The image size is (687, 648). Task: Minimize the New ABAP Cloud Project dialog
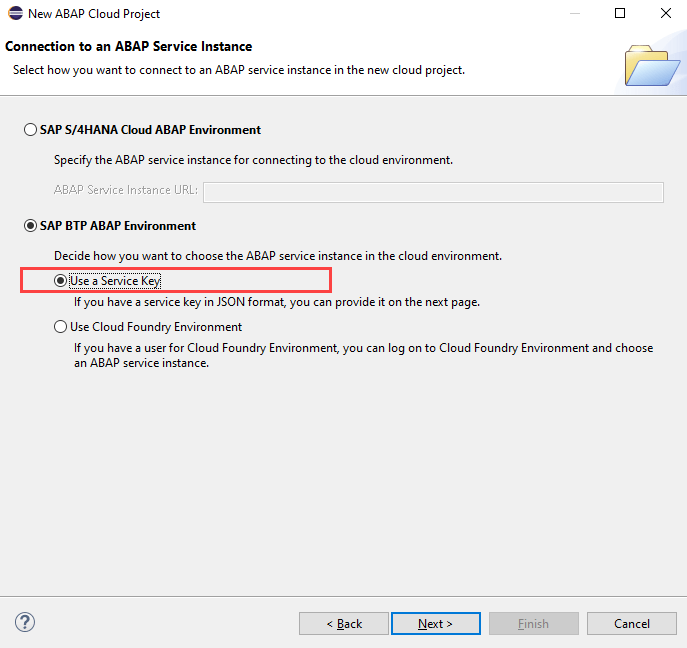point(573,14)
